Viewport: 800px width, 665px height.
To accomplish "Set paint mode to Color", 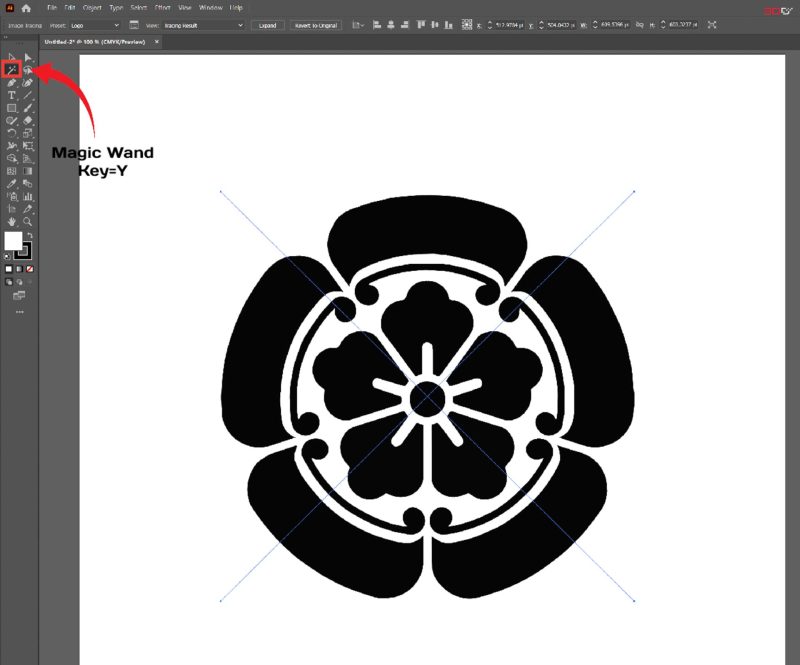I will tap(9, 269).
